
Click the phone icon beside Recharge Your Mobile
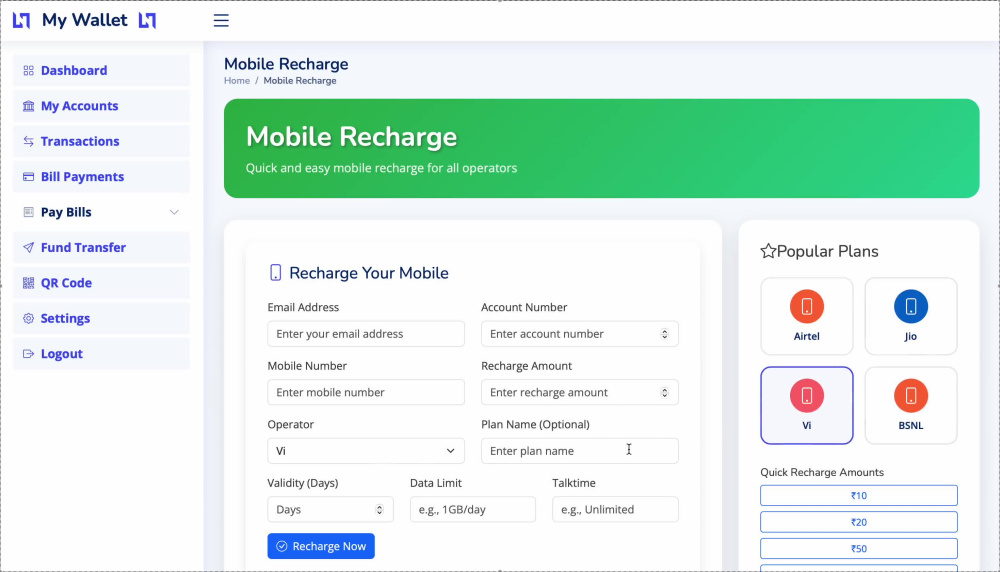click(276, 273)
